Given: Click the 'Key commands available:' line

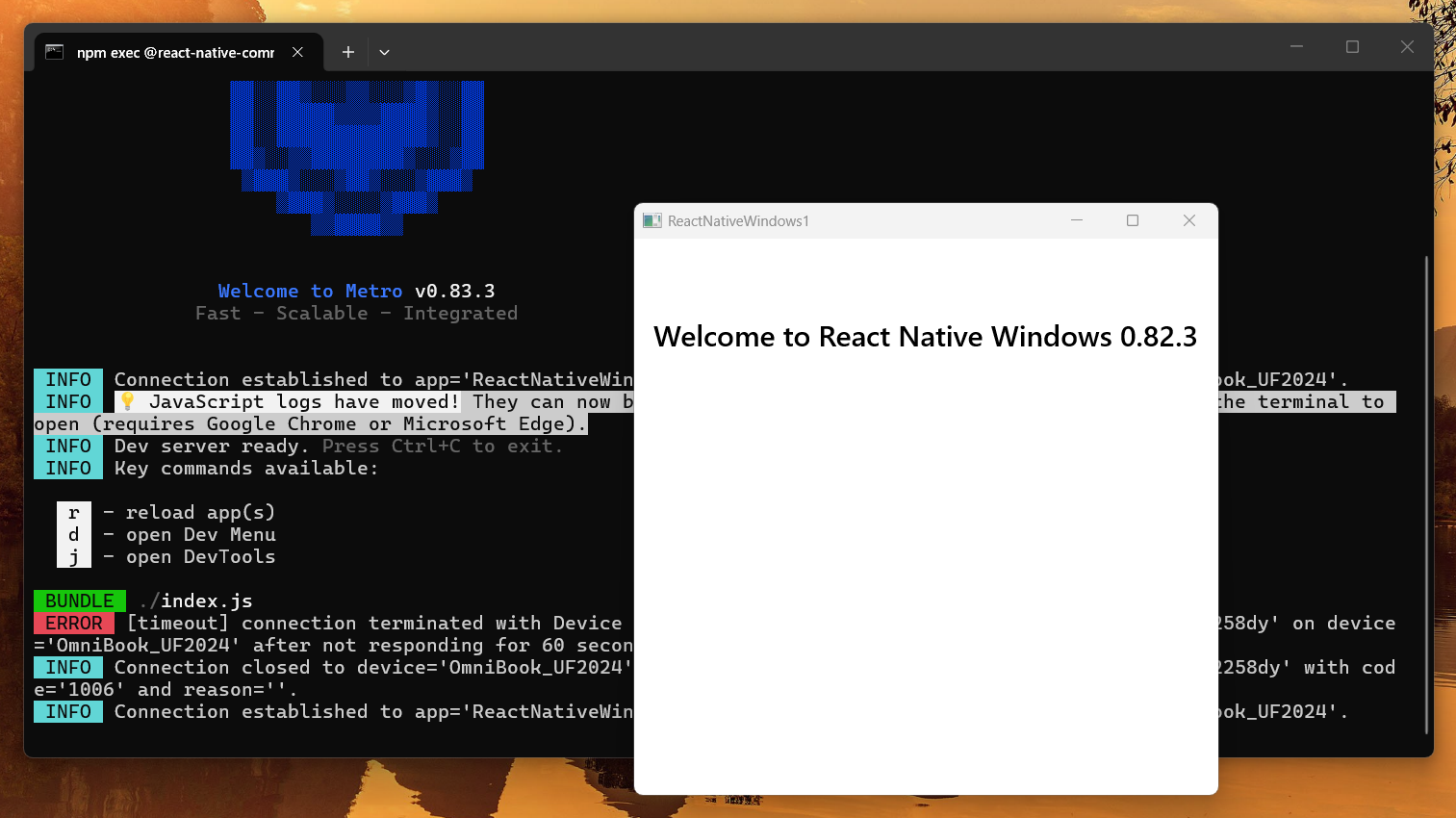Looking at the screenshot, I should 246,468.
